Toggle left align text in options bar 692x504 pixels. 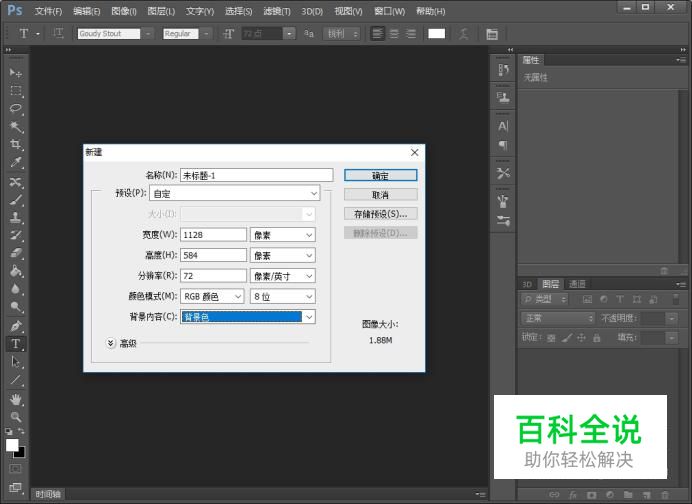[378, 33]
